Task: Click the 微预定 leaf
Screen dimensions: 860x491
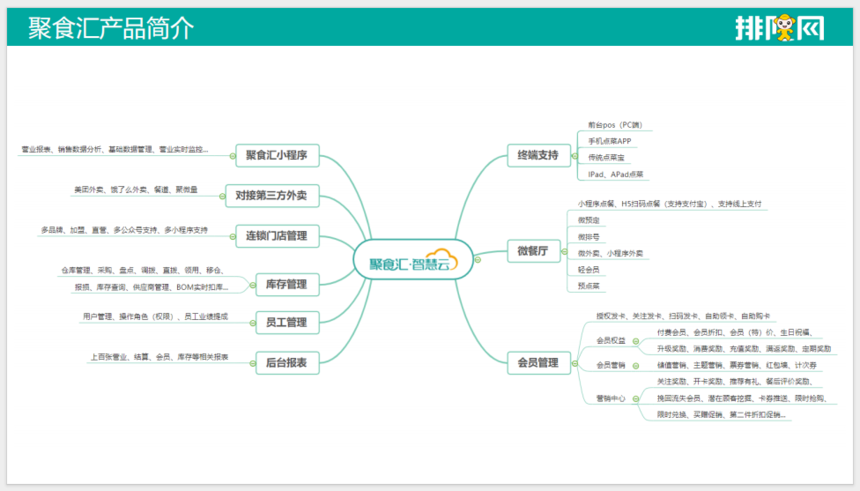Action: [x=589, y=221]
